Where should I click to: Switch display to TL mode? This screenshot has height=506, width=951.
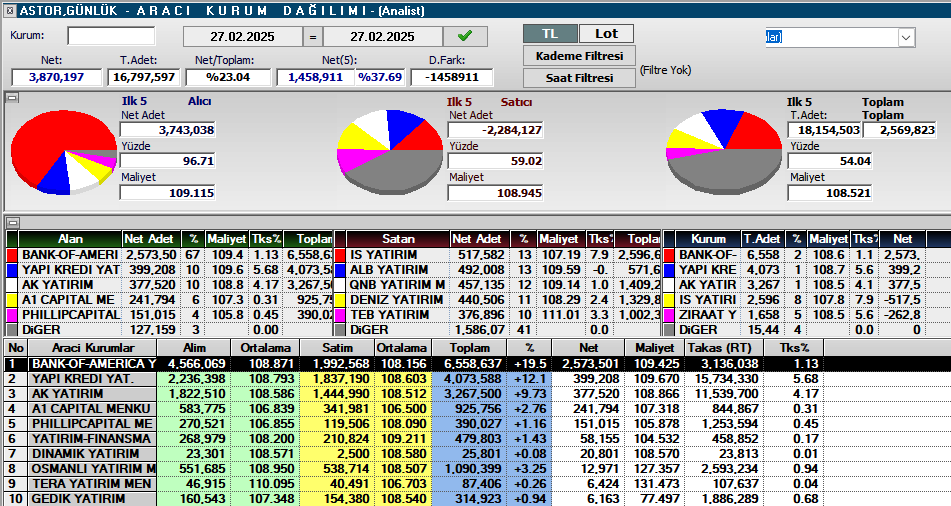(x=550, y=34)
